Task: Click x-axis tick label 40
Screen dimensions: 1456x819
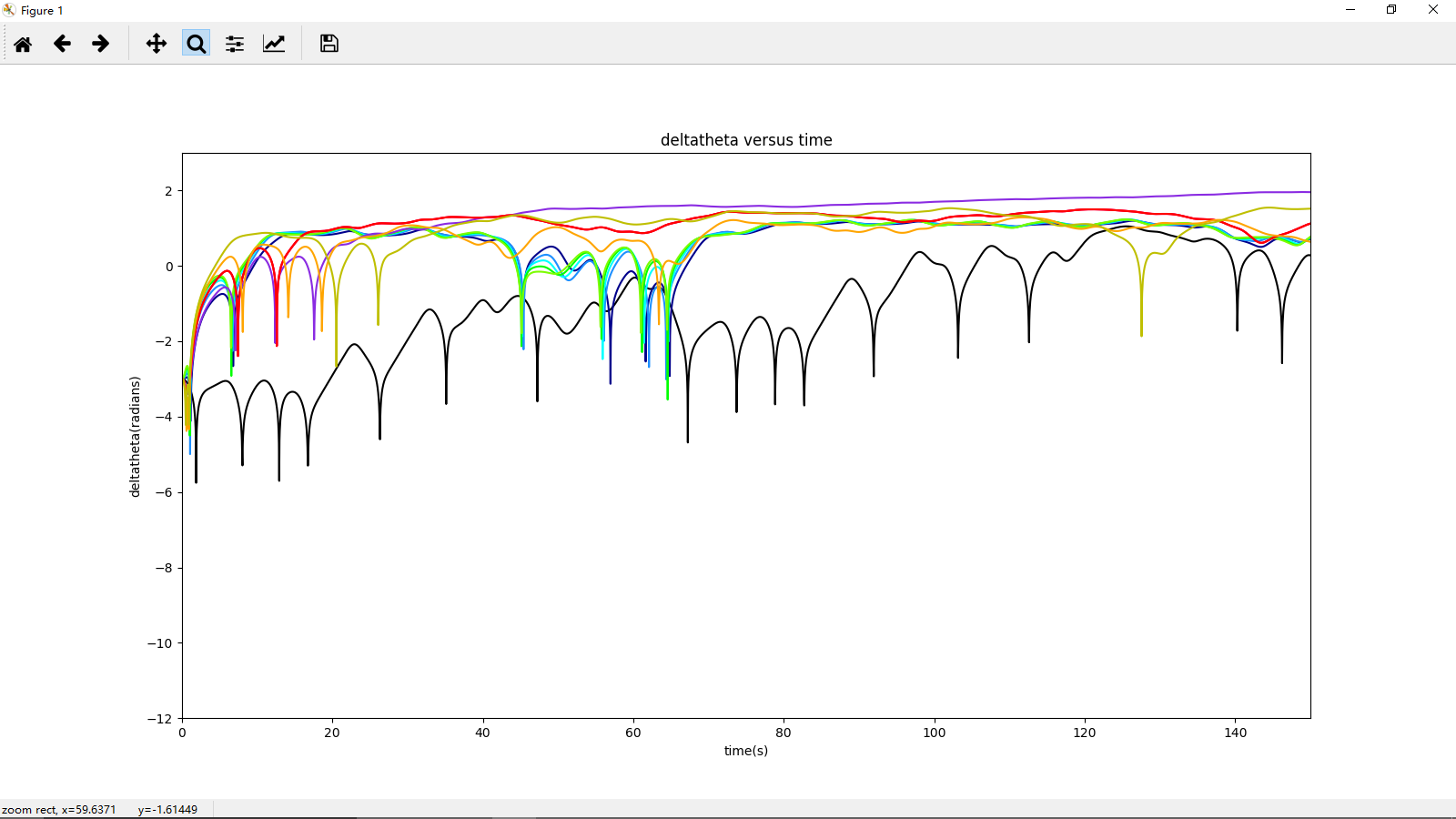Action: [x=482, y=733]
